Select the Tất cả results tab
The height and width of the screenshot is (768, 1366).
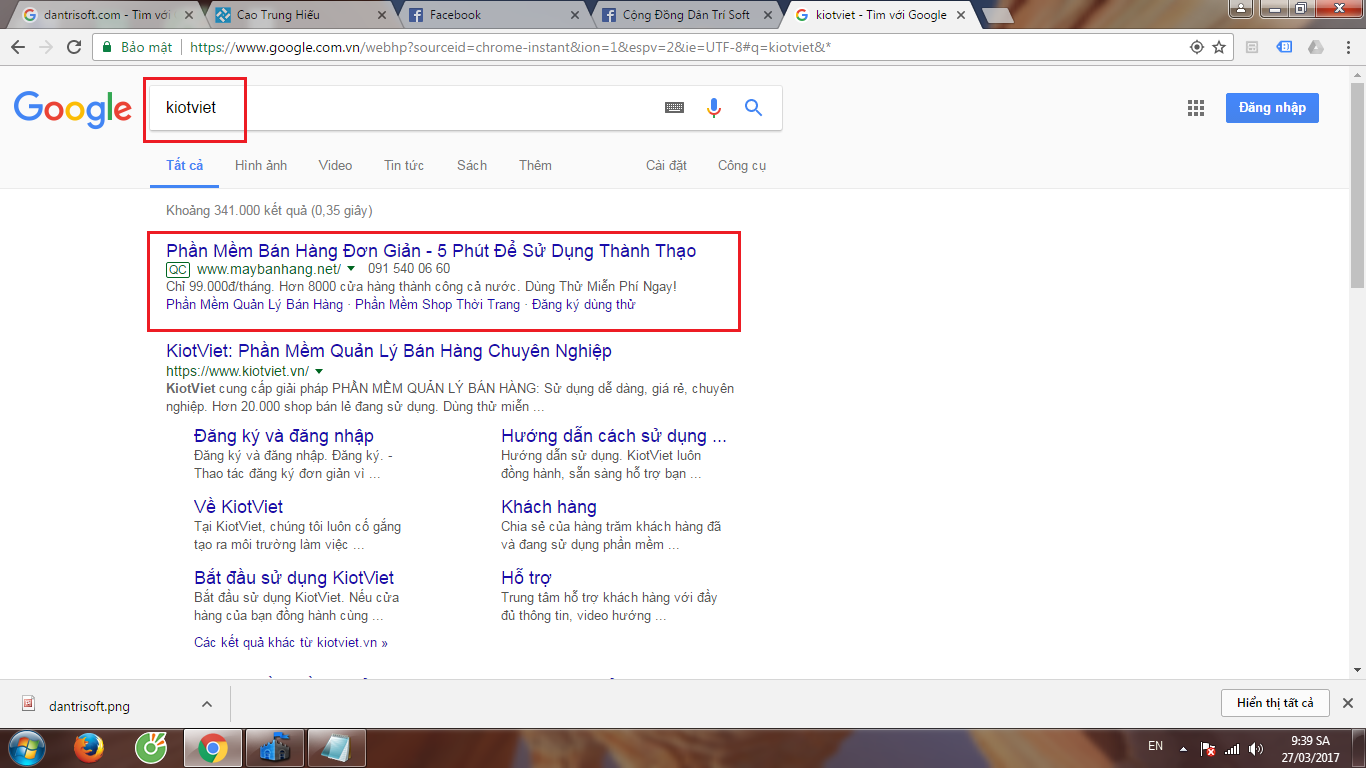pos(184,165)
